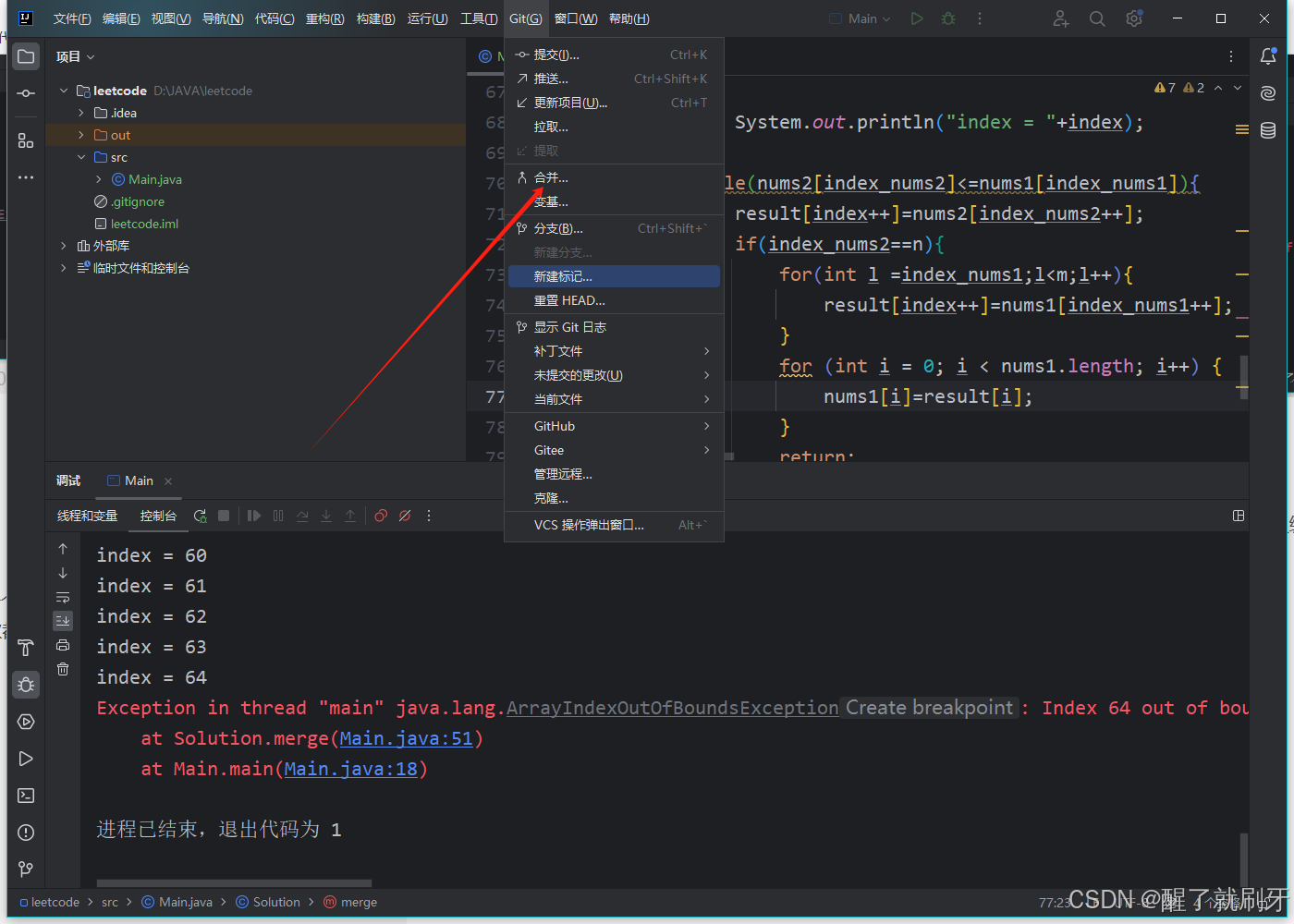Open GitHub submenu in Git menu

point(614,426)
